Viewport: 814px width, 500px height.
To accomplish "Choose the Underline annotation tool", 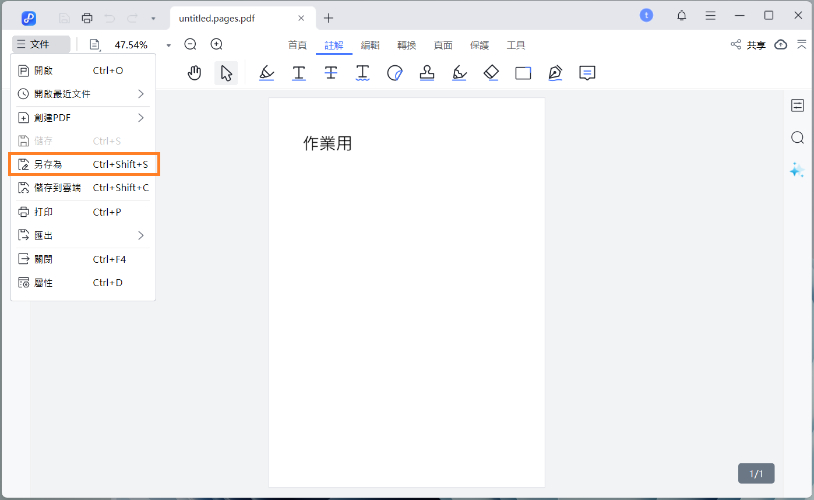I will coord(298,73).
